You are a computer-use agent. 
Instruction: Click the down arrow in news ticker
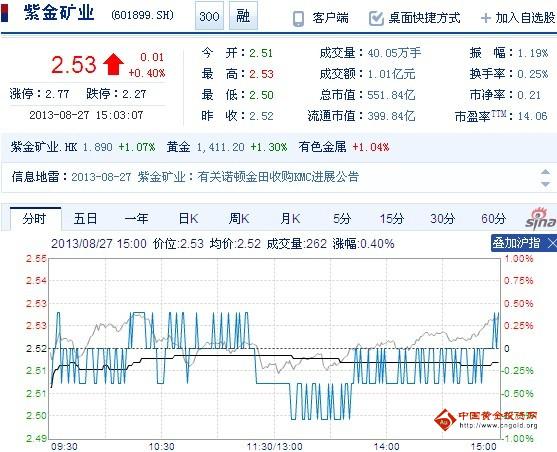[545, 184]
